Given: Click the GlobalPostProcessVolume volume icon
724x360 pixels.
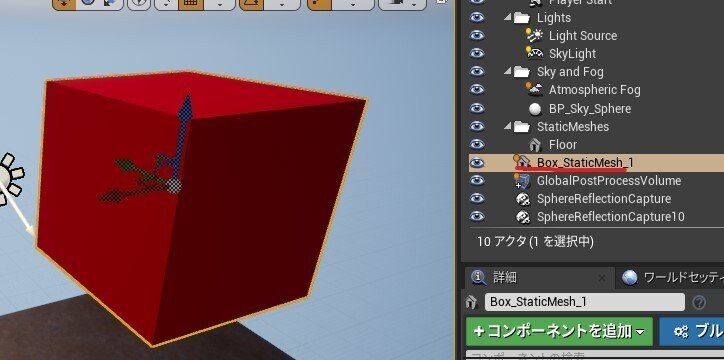Looking at the screenshot, I should pyautogui.click(x=522, y=180).
